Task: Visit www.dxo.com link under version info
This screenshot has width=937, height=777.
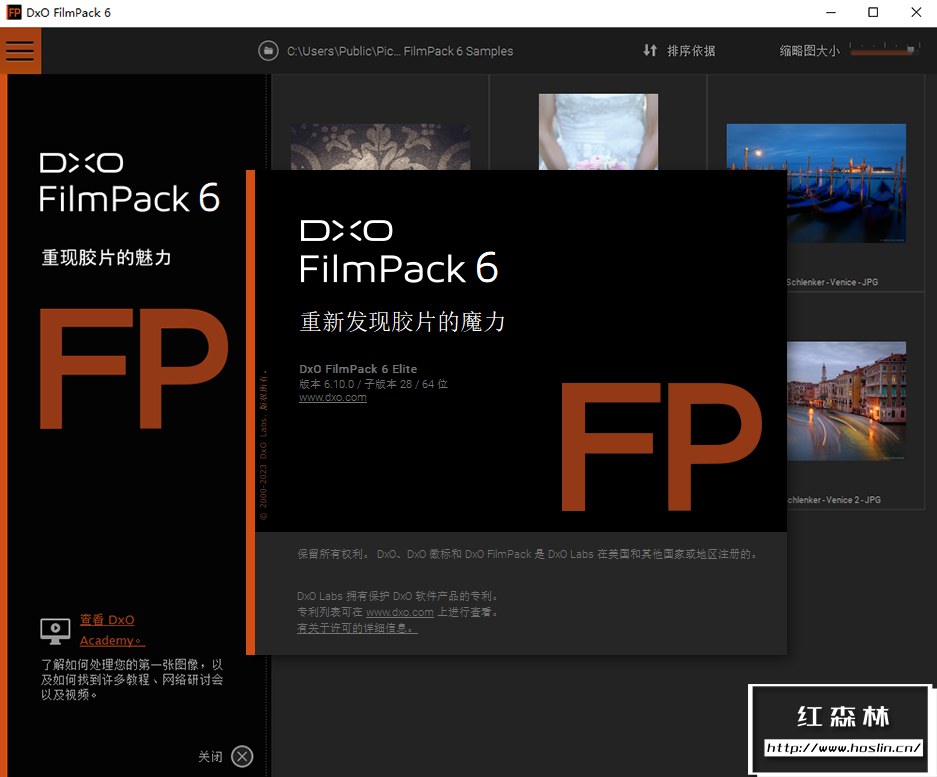Action: pos(332,397)
